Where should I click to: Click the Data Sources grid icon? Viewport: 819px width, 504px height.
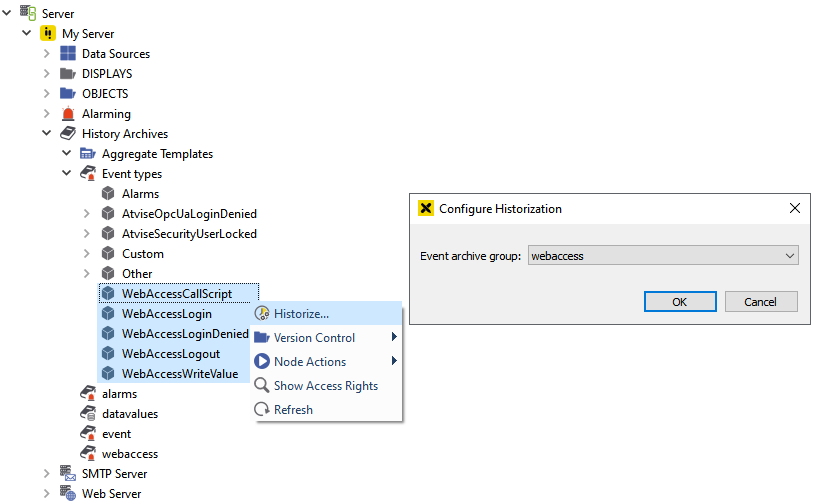click(x=68, y=53)
